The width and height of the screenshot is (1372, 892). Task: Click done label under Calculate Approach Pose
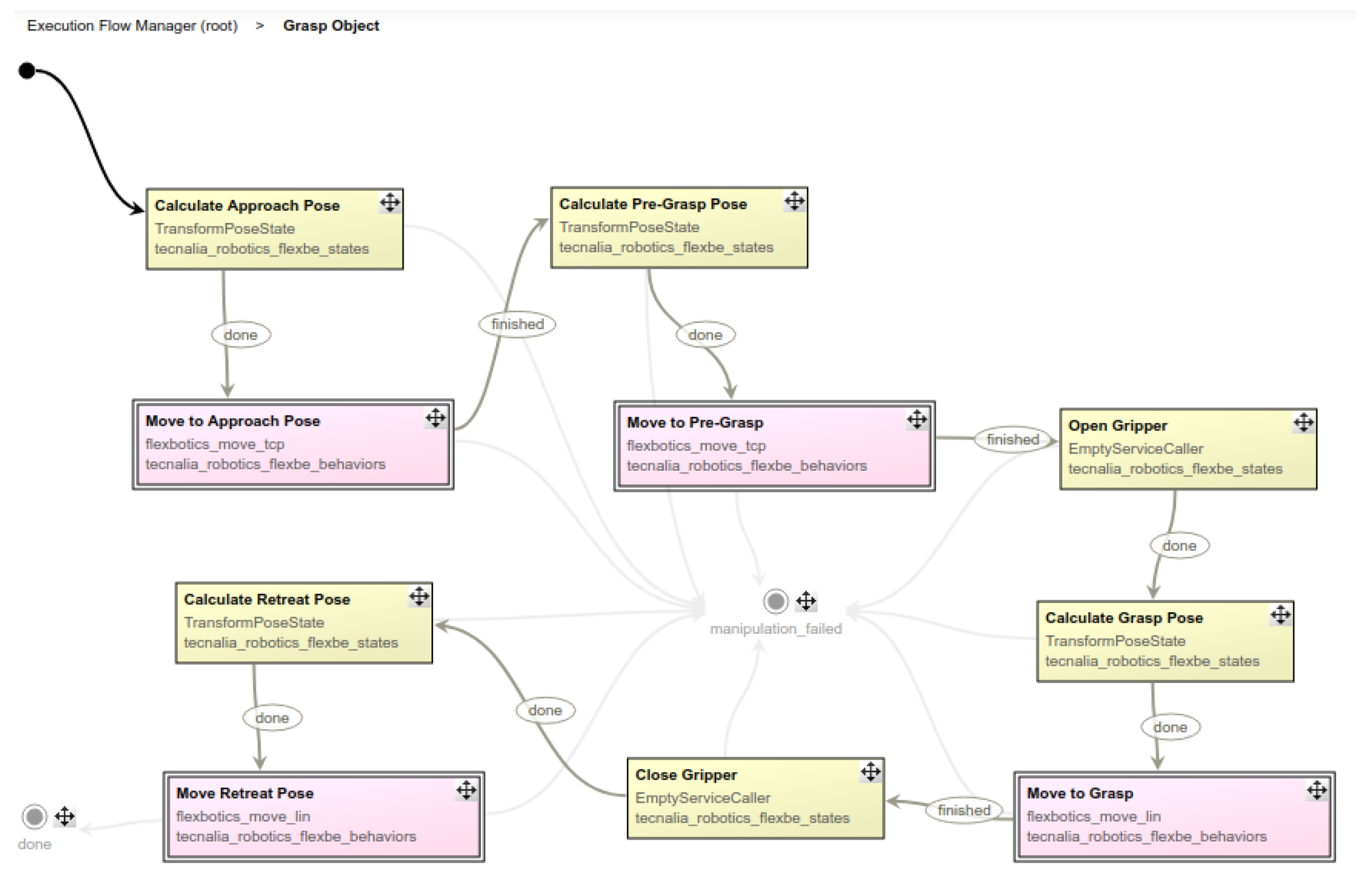(240, 335)
